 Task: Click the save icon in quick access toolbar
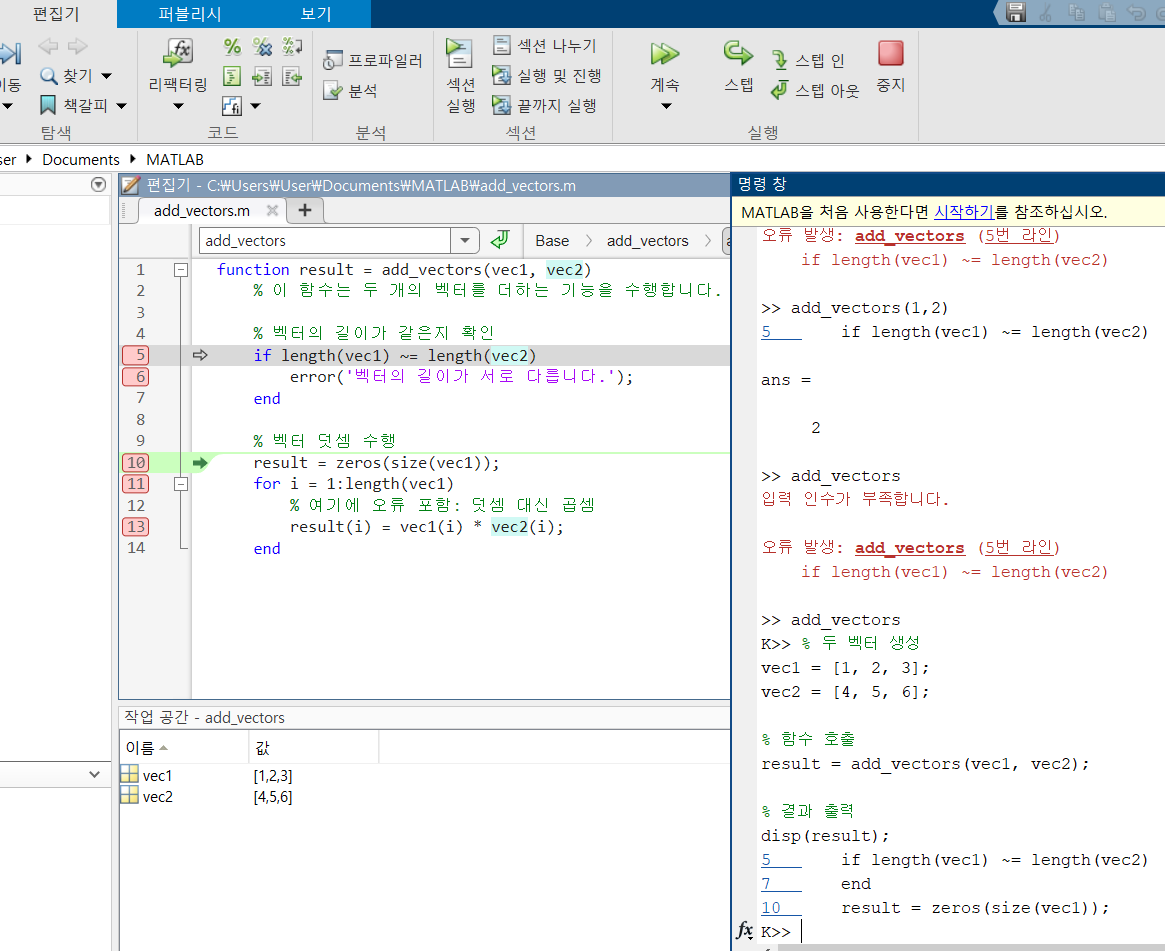click(x=1016, y=12)
